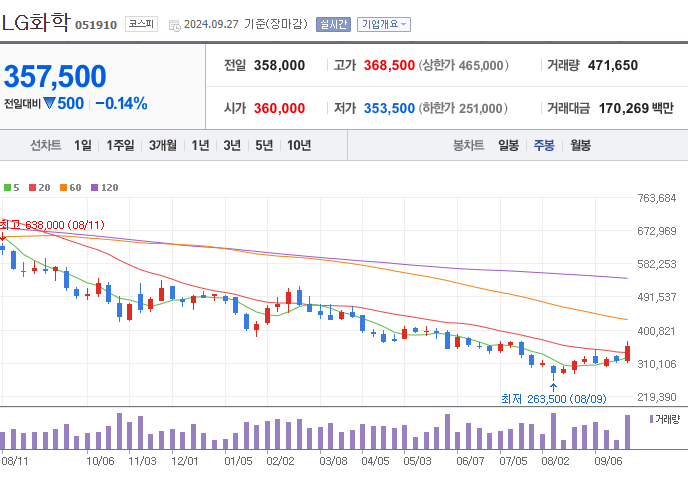Switch to the 주봉 weekly candle chart
Screen dimensions: 688x482
point(544,145)
